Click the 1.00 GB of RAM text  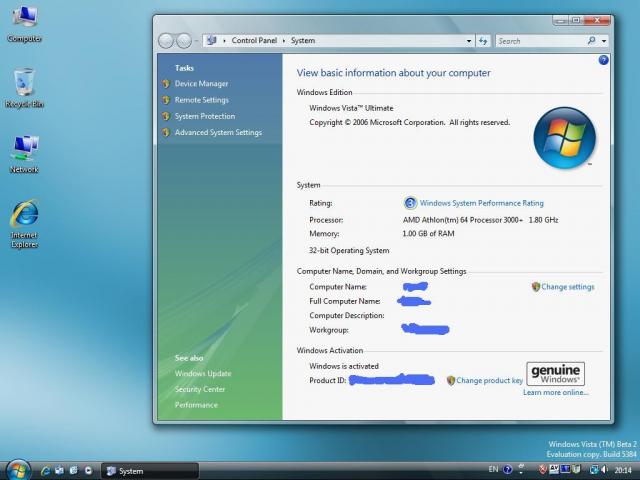pyautogui.click(x=428, y=233)
